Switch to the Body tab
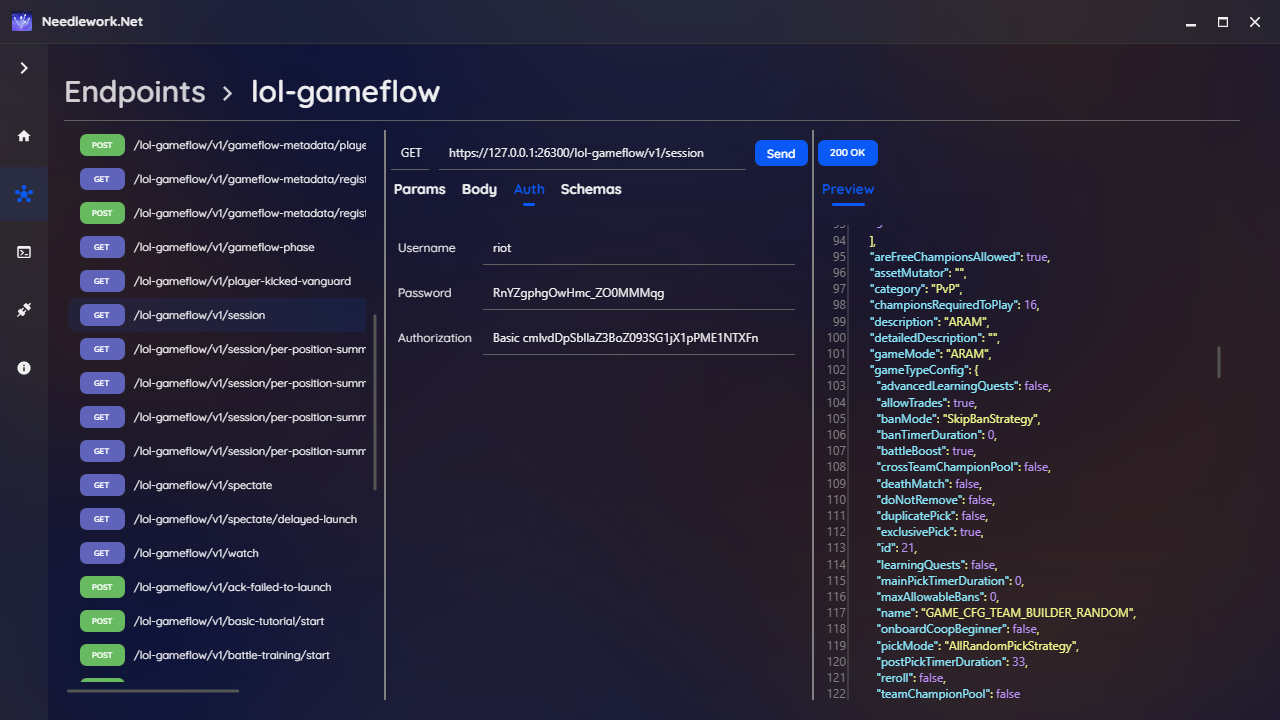The width and height of the screenshot is (1280, 720). tap(478, 189)
